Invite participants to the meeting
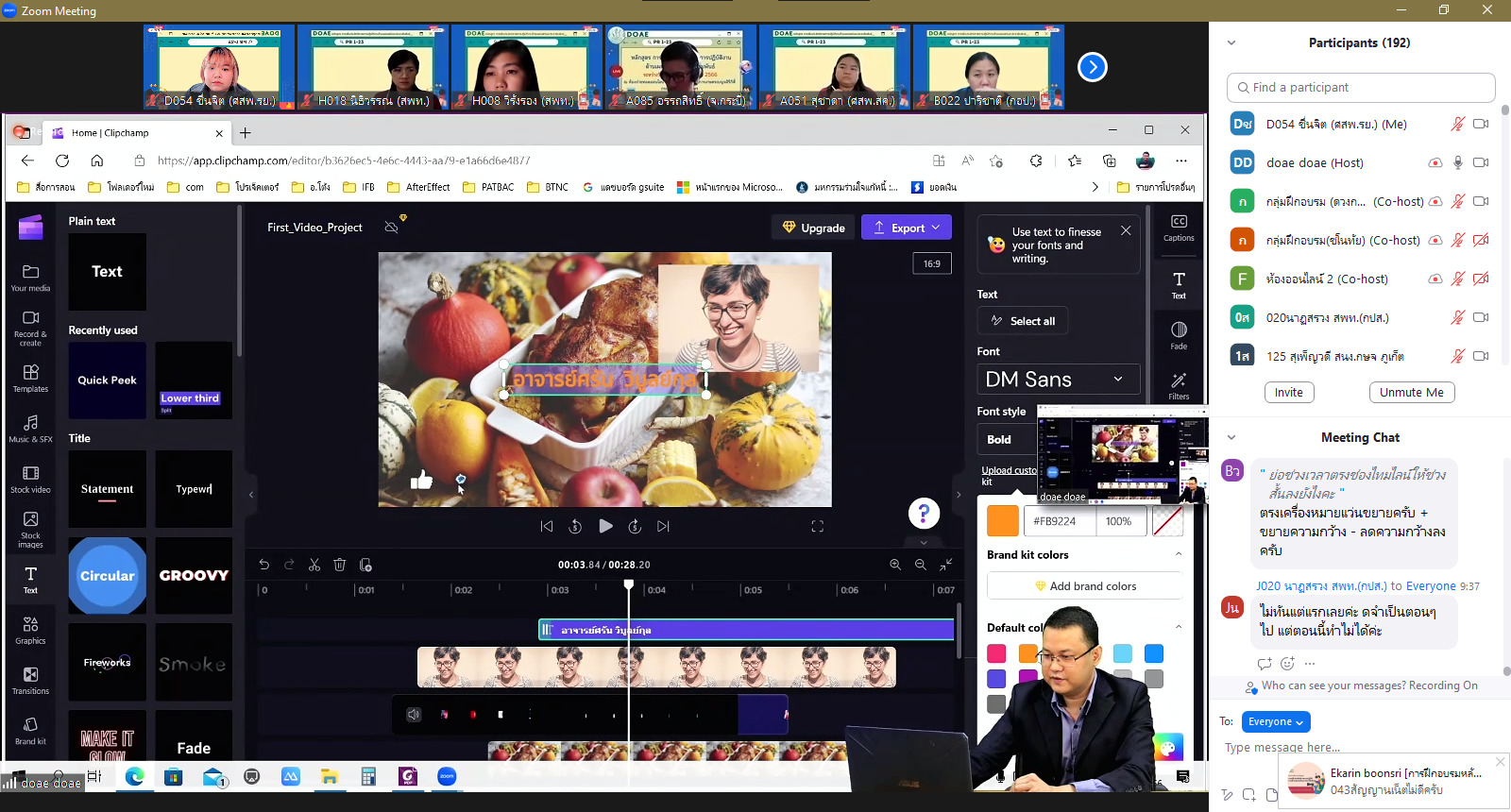 tap(1289, 393)
